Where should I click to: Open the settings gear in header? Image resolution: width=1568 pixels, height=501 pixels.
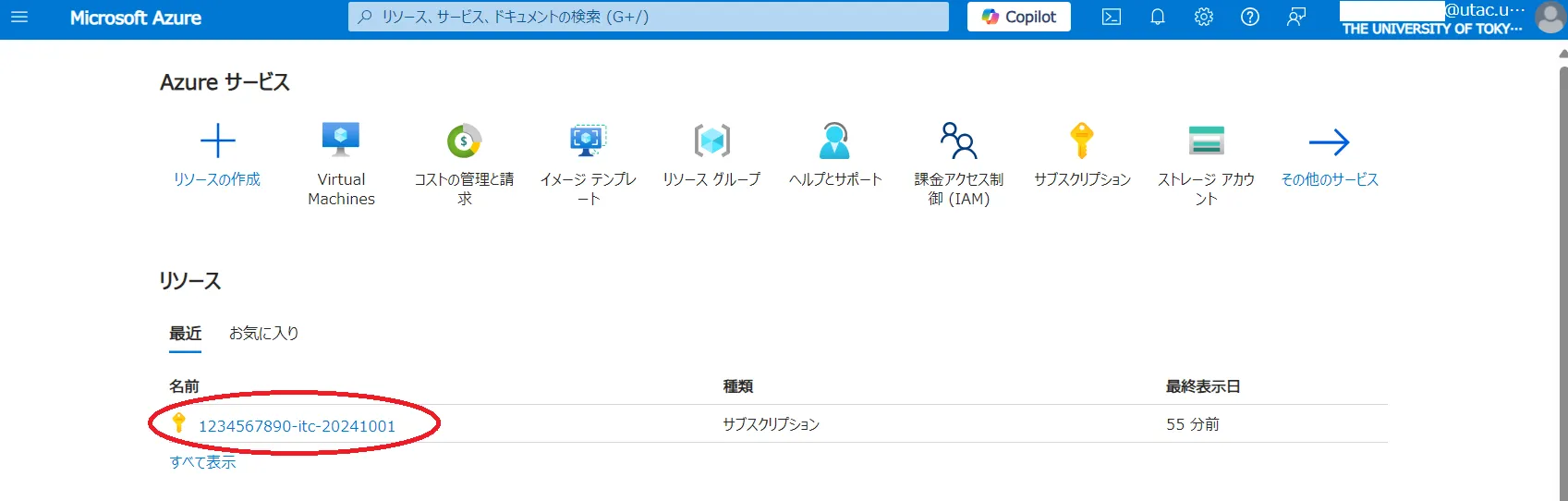(1203, 18)
